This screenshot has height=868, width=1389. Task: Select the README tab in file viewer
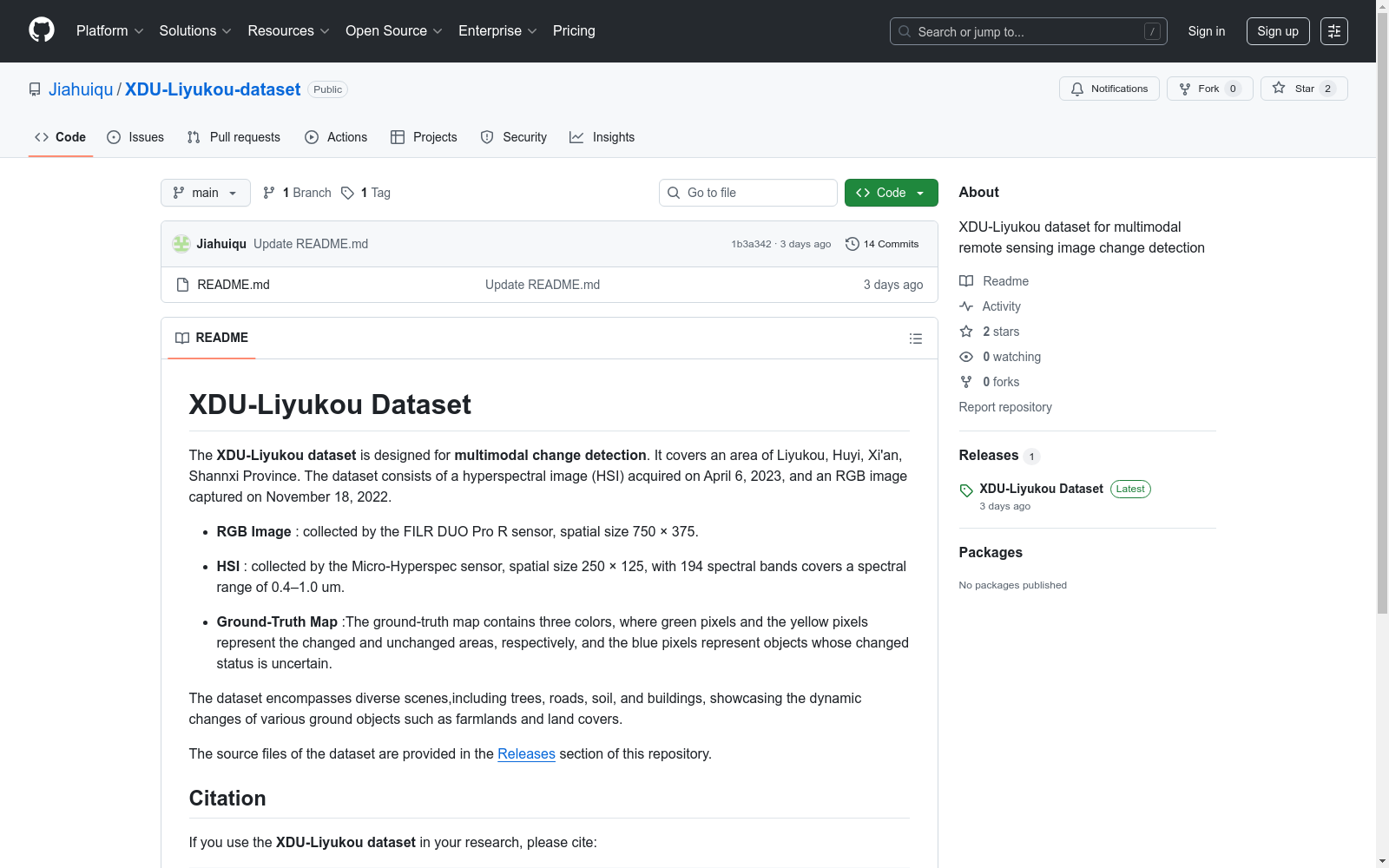click(212, 338)
